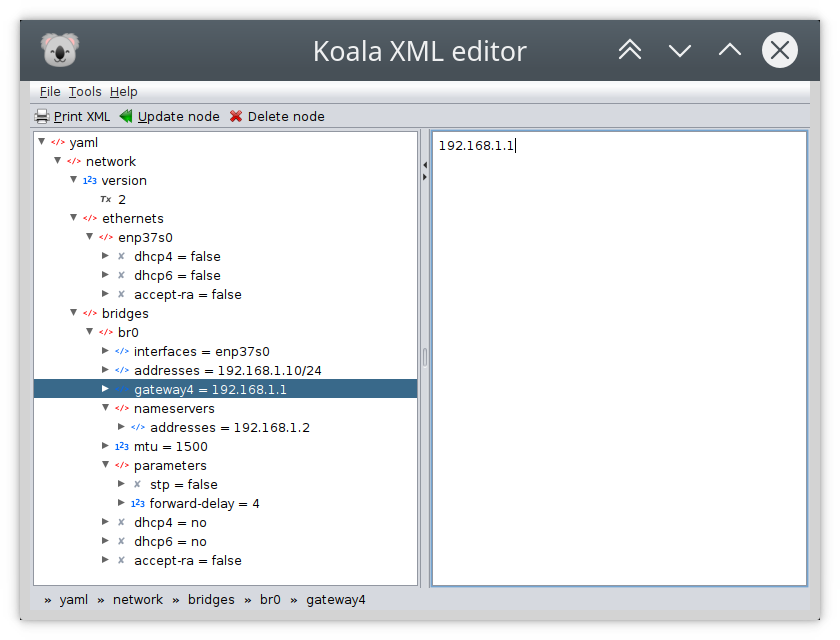840x640 pixels.
Task: Click the numeric icon beside forward-delay = 4
Action: pos(138,503)
